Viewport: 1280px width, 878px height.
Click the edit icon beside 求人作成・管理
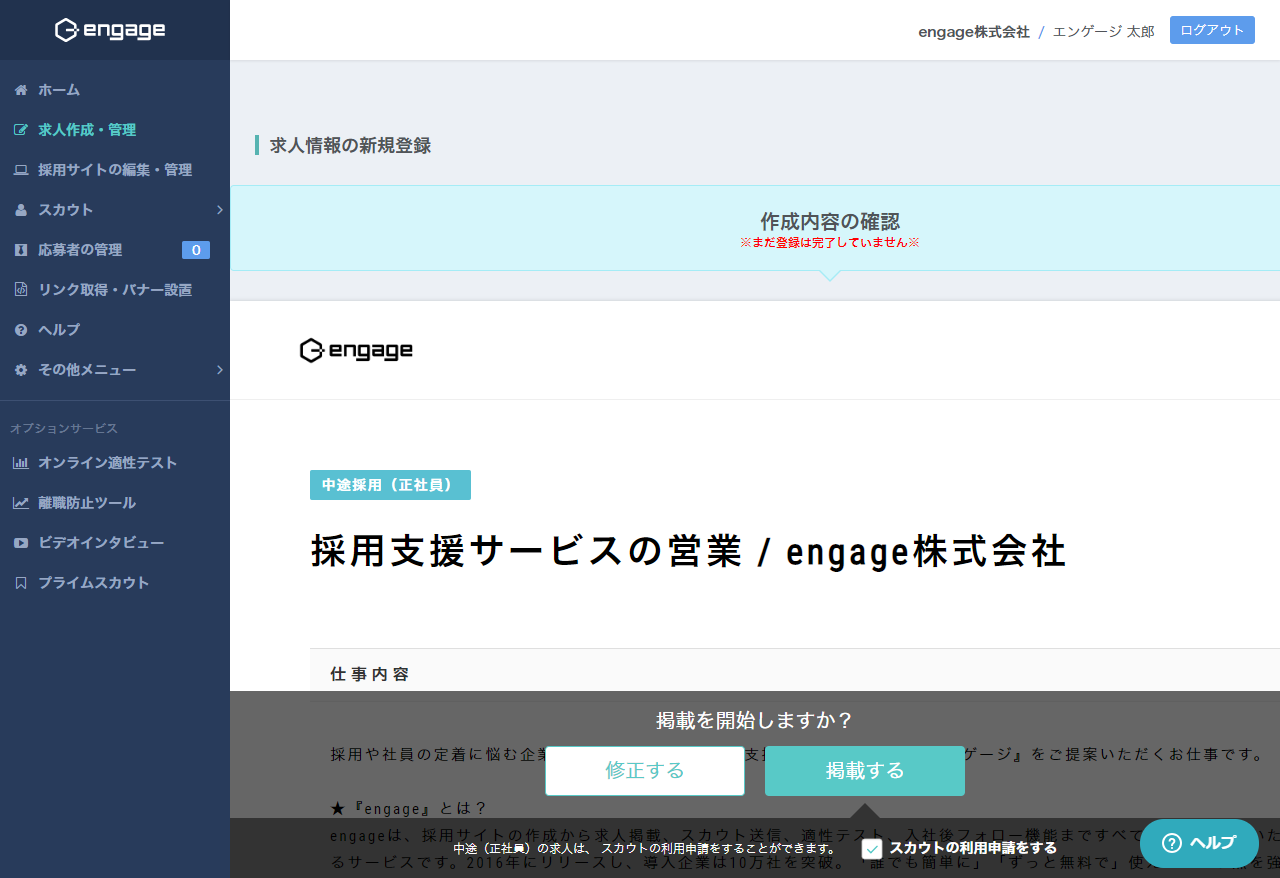click(21, 130)
